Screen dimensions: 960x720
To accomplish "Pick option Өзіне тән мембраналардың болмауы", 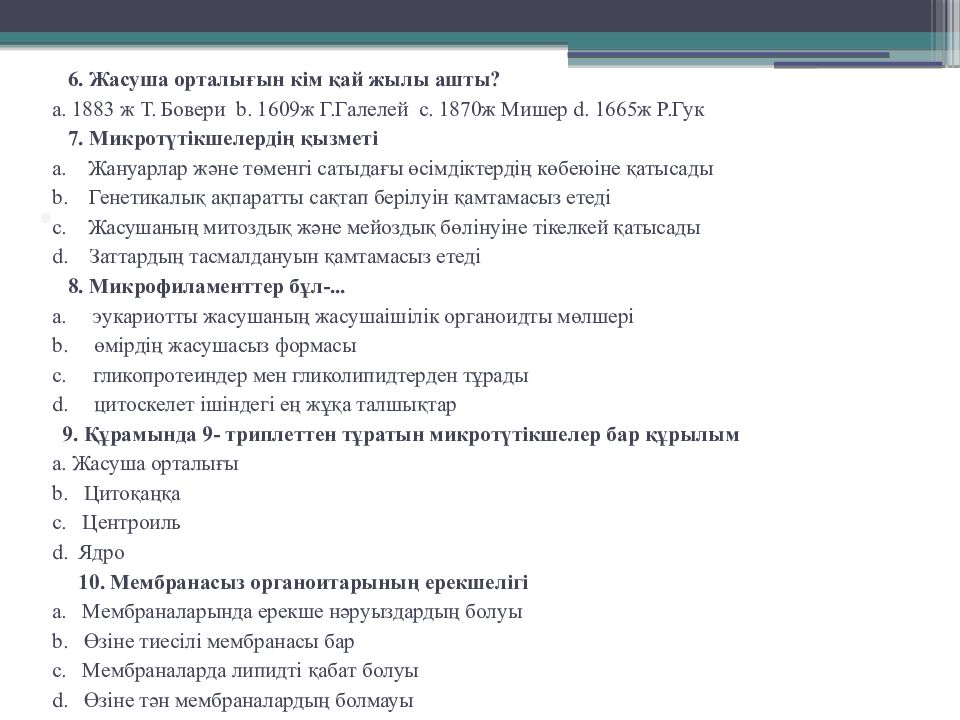I will 233,700.
